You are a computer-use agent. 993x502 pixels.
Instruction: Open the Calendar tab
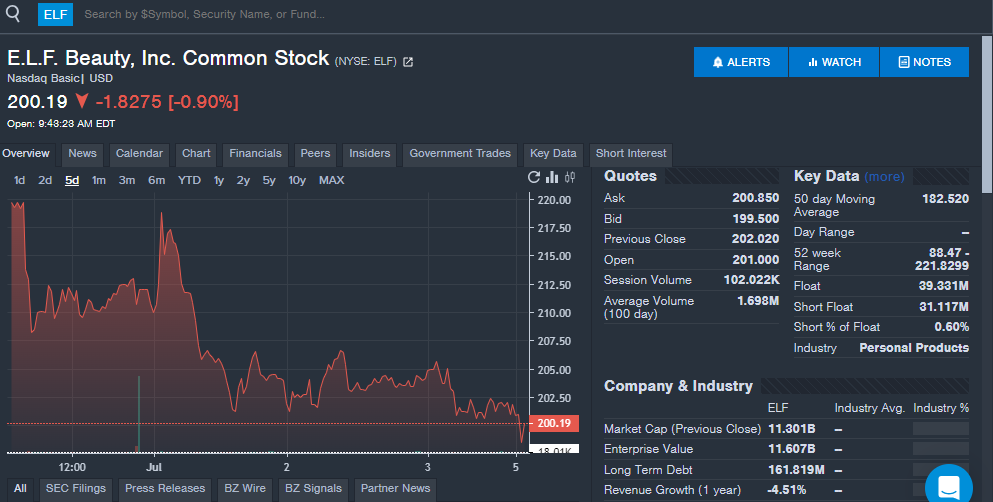click(139, 154)
